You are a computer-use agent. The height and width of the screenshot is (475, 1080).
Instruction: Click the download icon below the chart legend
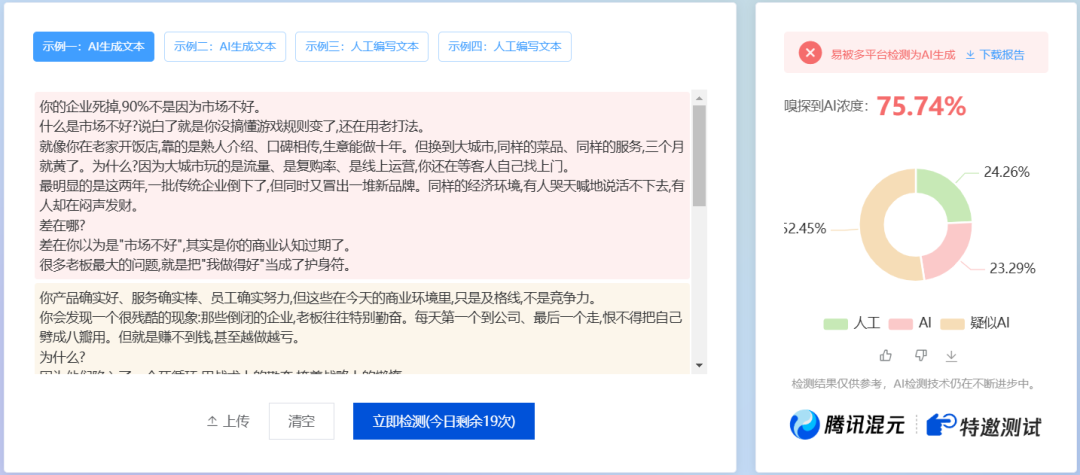coord(951,356)
